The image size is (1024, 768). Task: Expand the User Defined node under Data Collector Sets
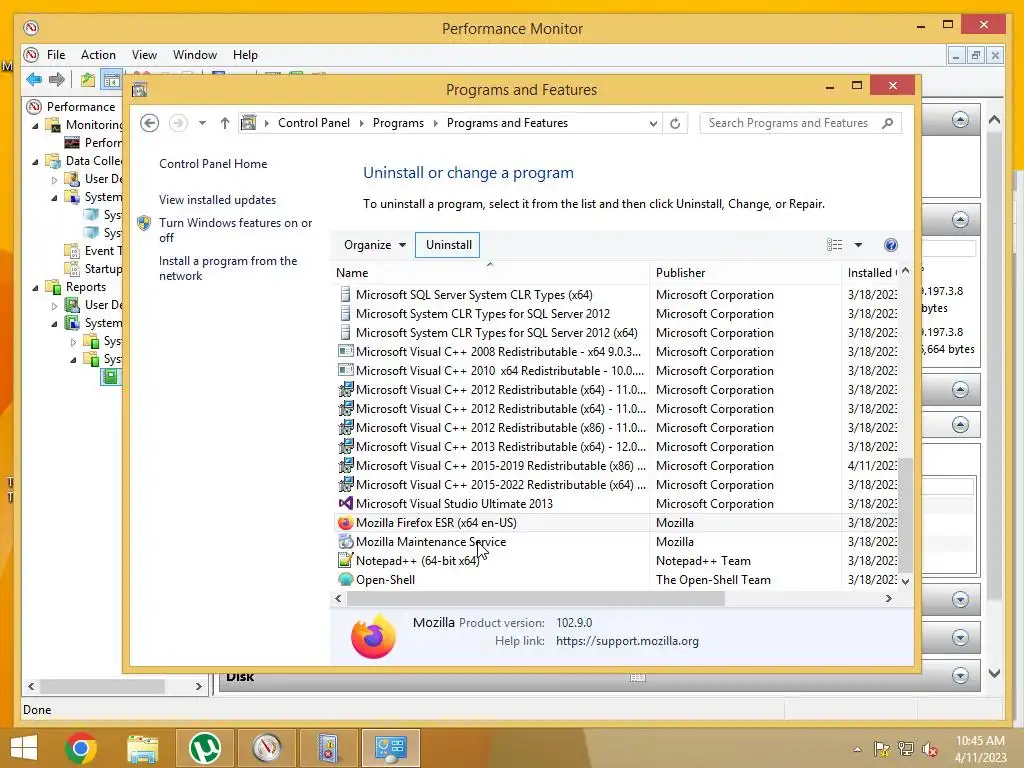(x=54, y=180)
